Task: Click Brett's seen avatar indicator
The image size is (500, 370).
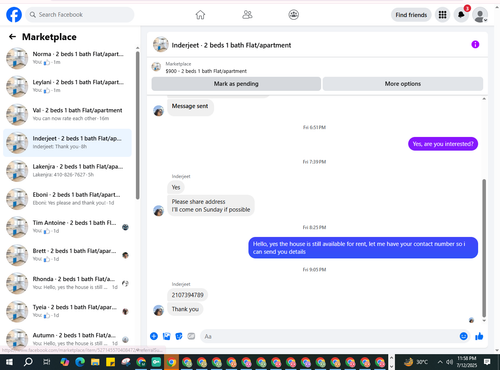Action: 125,255
